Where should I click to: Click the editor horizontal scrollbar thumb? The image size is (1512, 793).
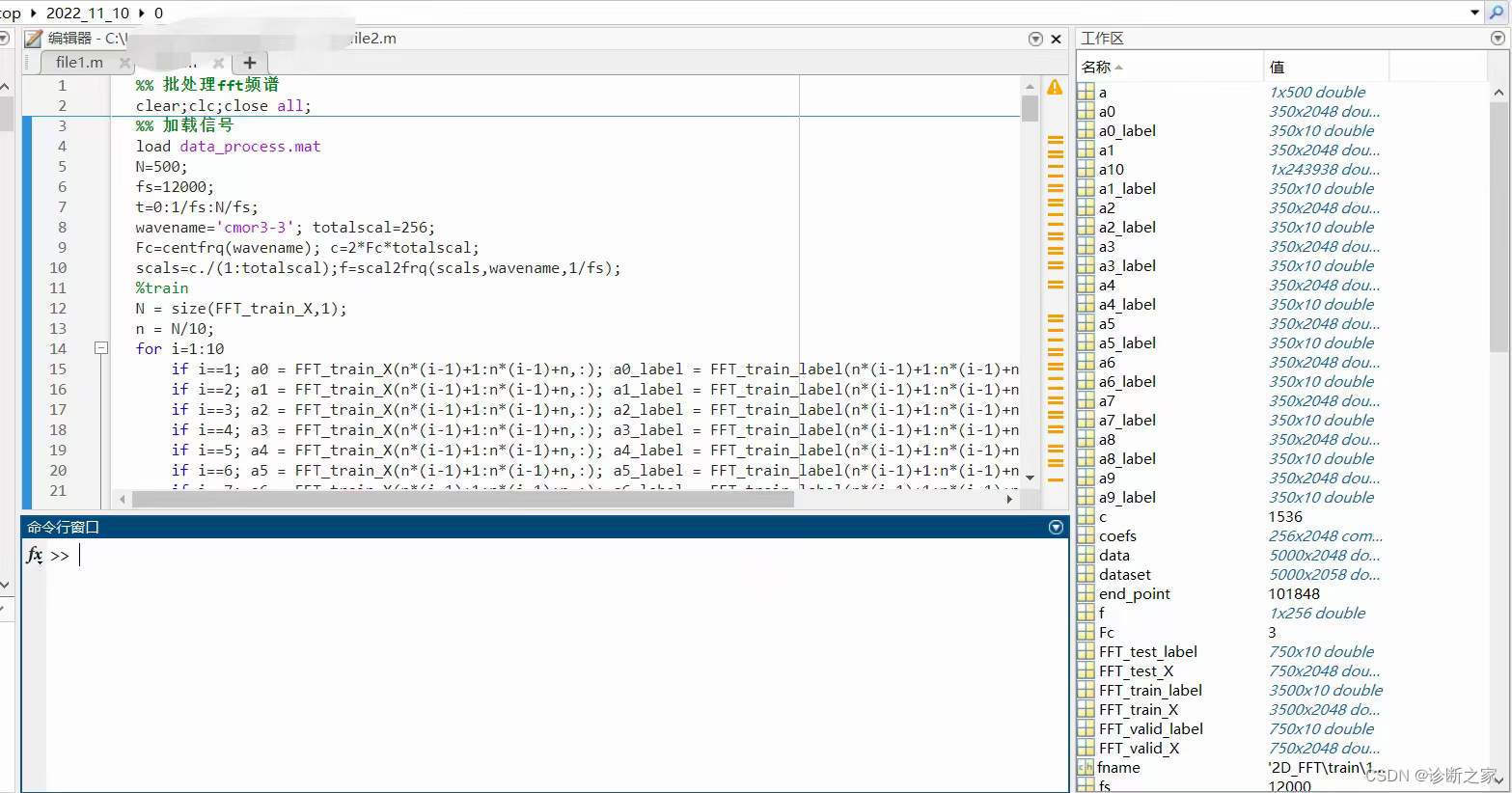[463, 499]
